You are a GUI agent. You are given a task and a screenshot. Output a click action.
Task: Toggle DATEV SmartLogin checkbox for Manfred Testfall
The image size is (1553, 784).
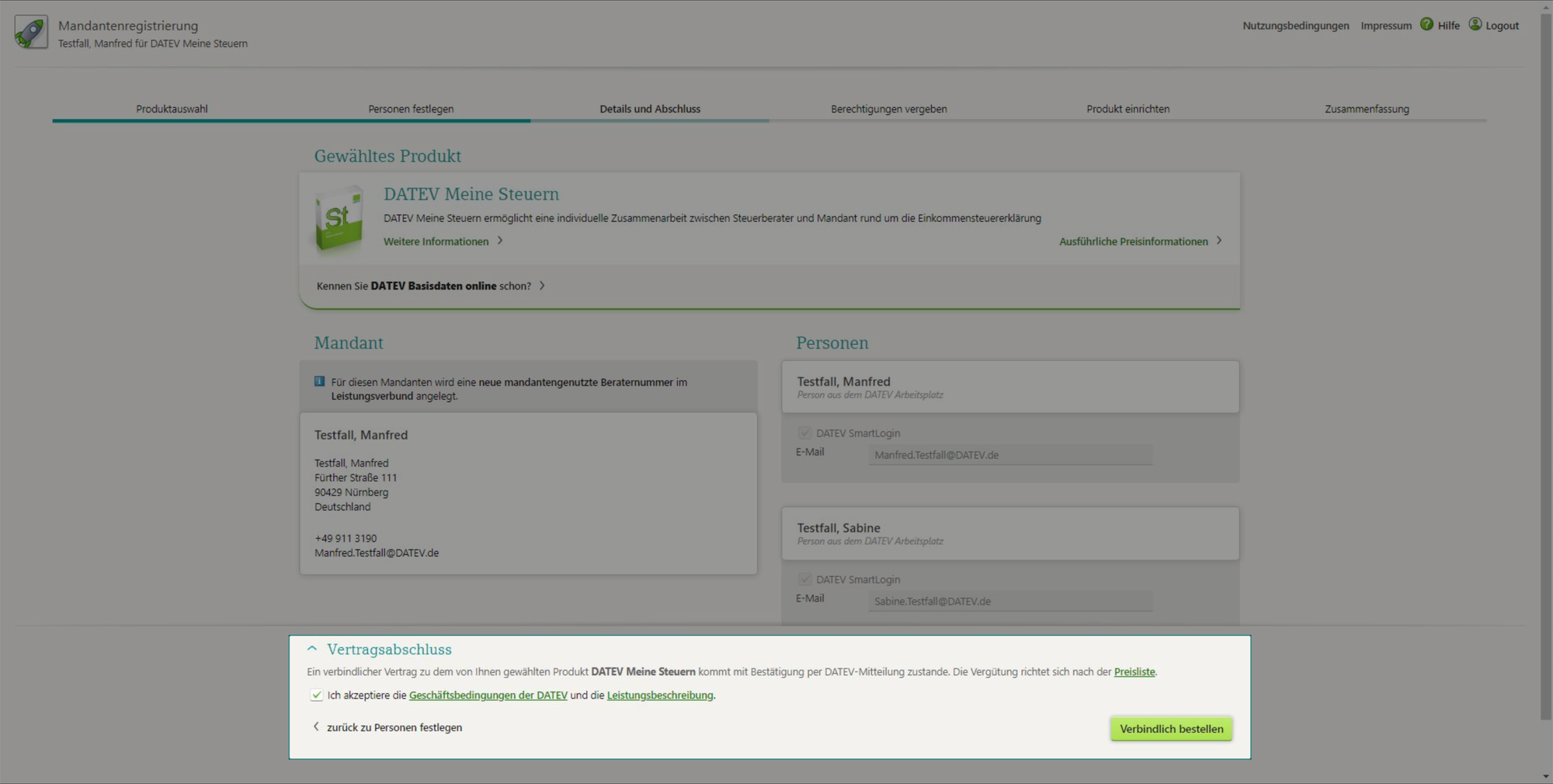[805, 433]
